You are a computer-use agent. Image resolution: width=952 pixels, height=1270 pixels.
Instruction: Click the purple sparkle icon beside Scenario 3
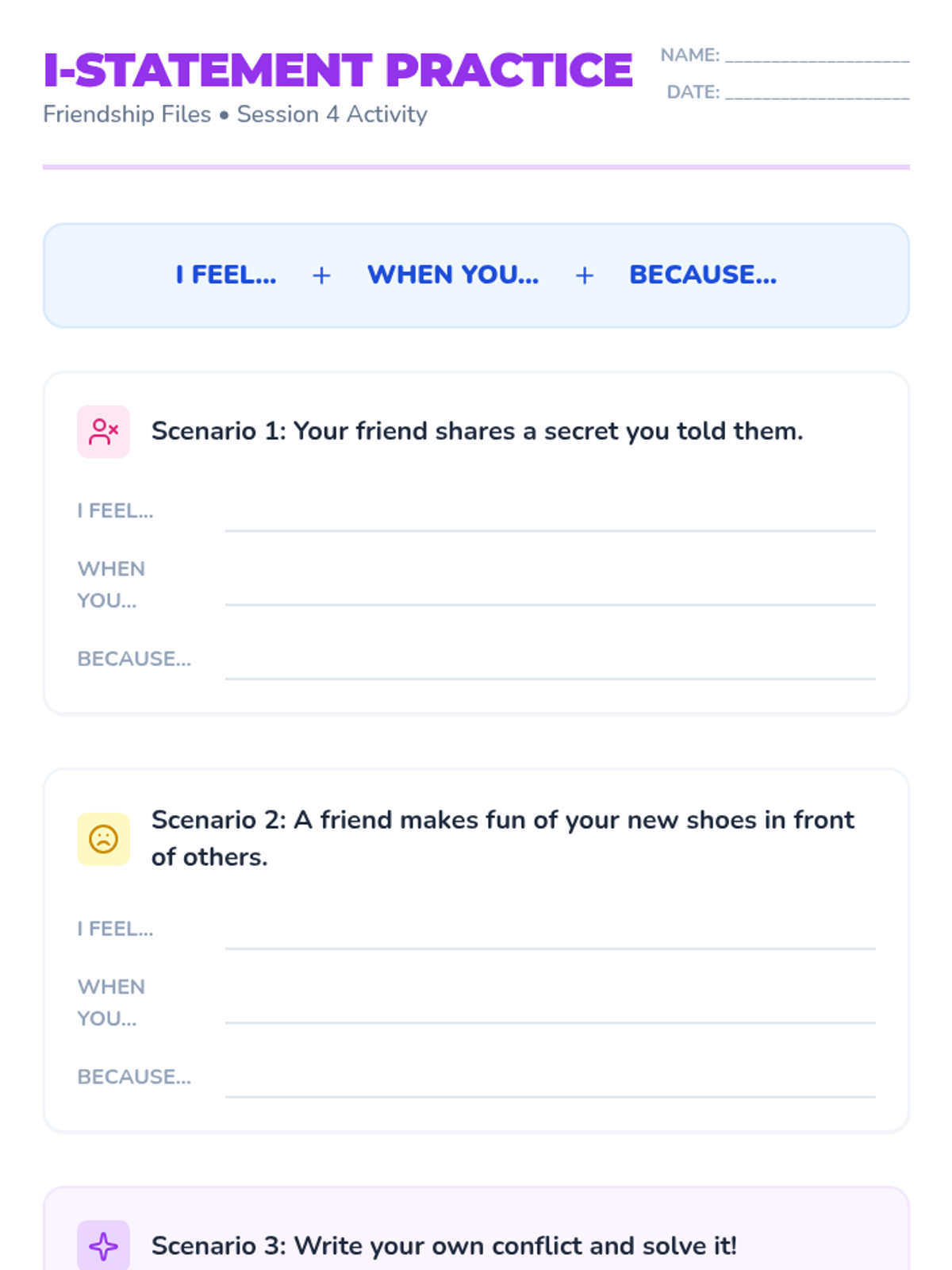103,1246
